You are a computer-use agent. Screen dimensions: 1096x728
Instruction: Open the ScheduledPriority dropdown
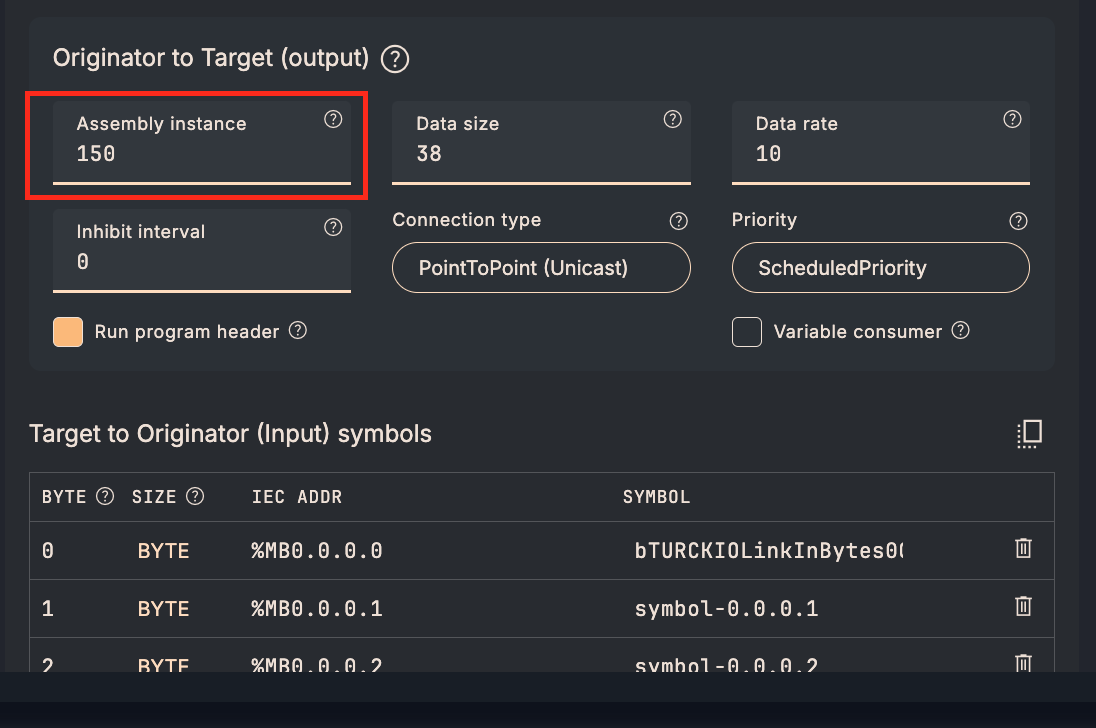(x=880, y=268)
